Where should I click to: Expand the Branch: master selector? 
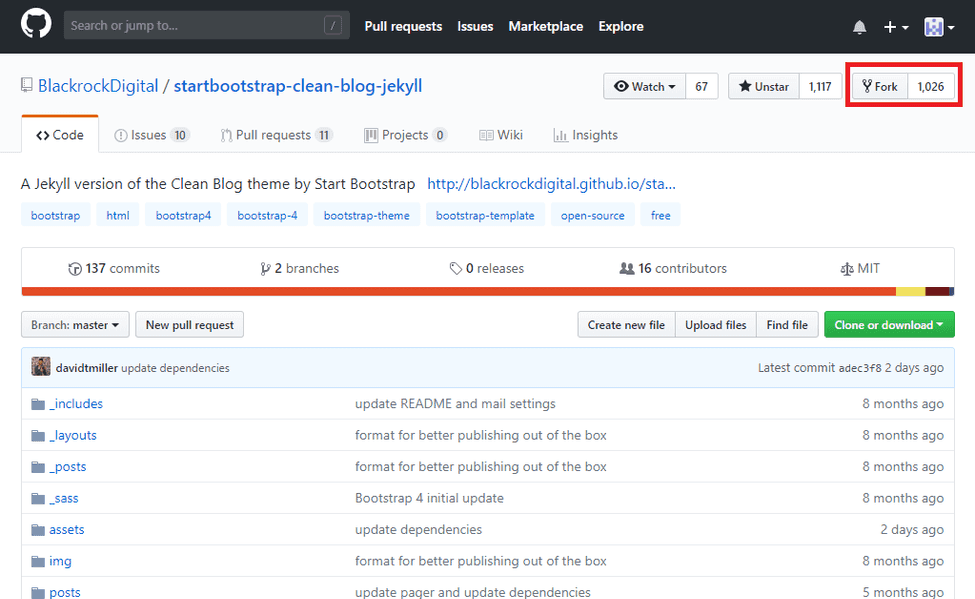[75, 325]
